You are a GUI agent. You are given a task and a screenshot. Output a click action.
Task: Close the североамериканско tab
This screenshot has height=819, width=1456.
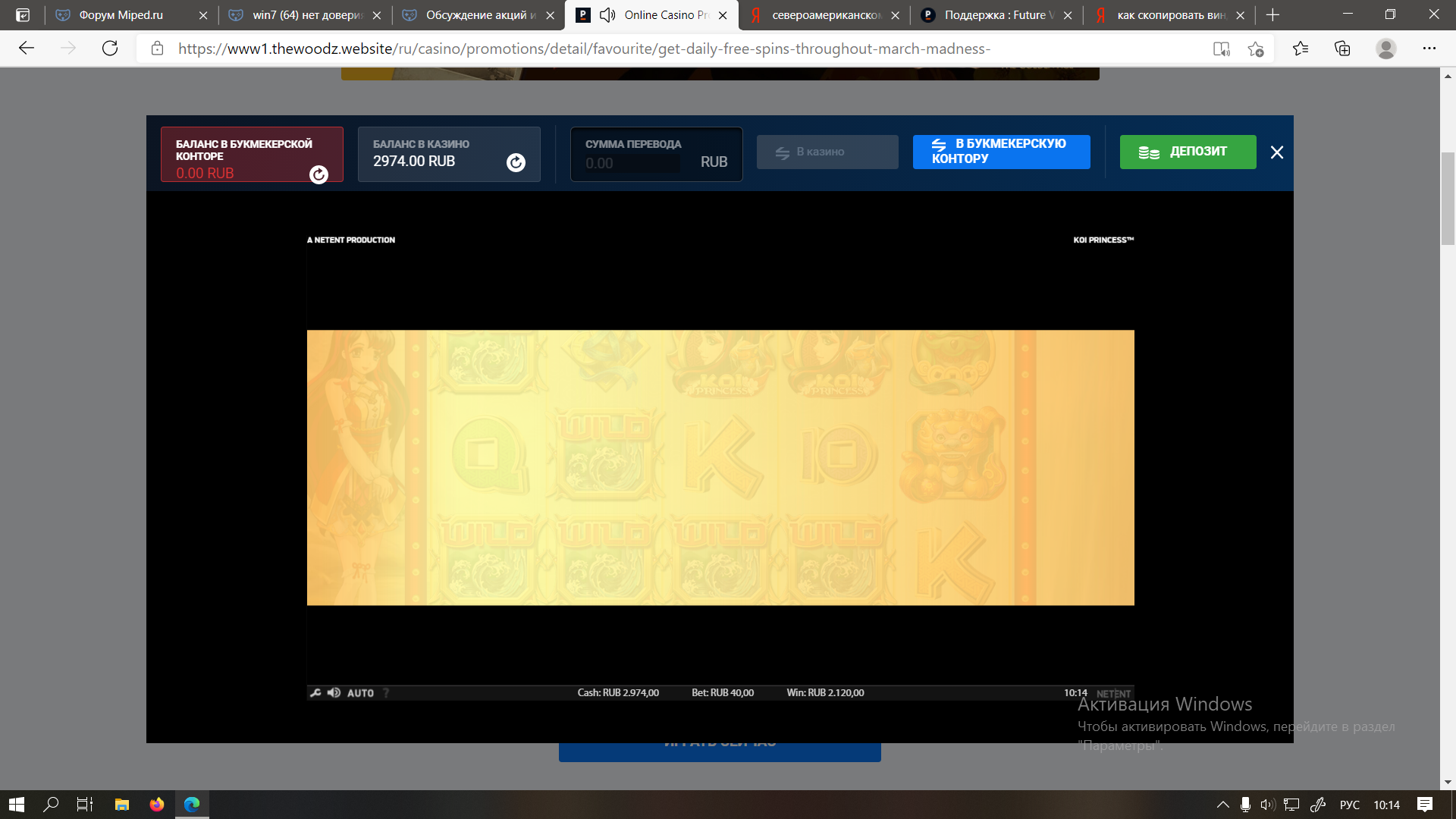896,15
